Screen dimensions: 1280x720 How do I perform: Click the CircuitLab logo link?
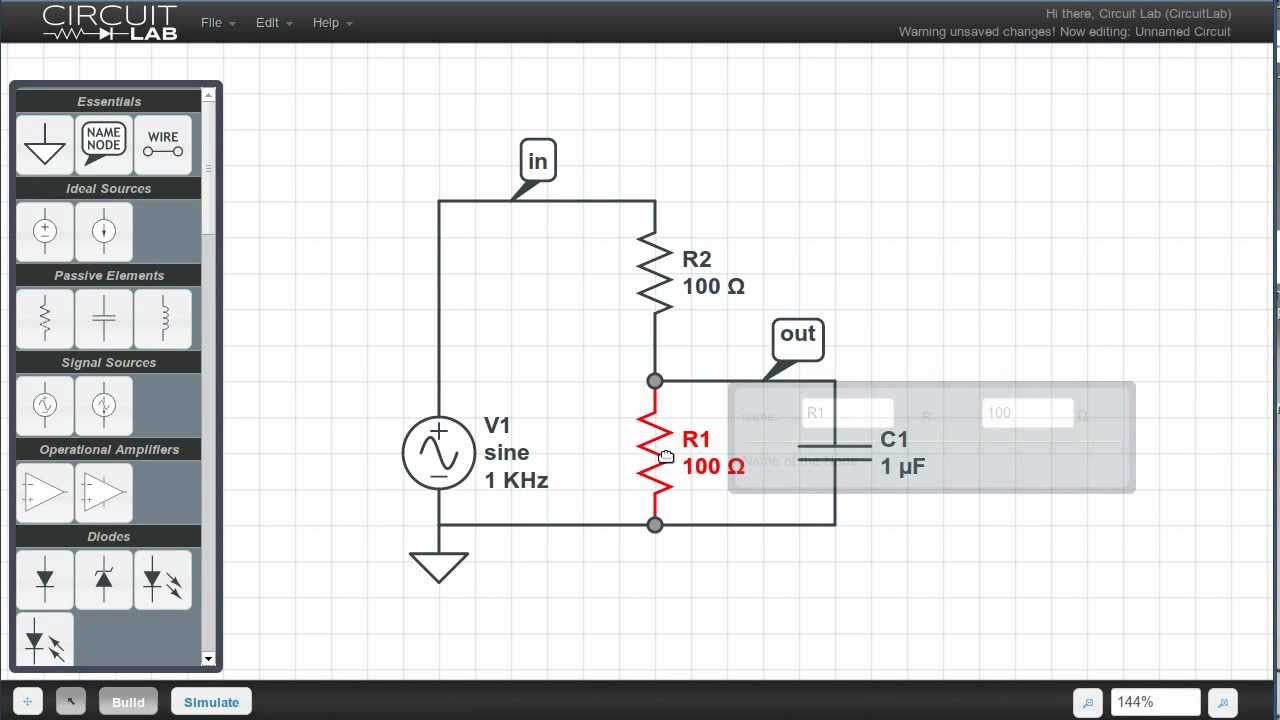click(110, 22)
